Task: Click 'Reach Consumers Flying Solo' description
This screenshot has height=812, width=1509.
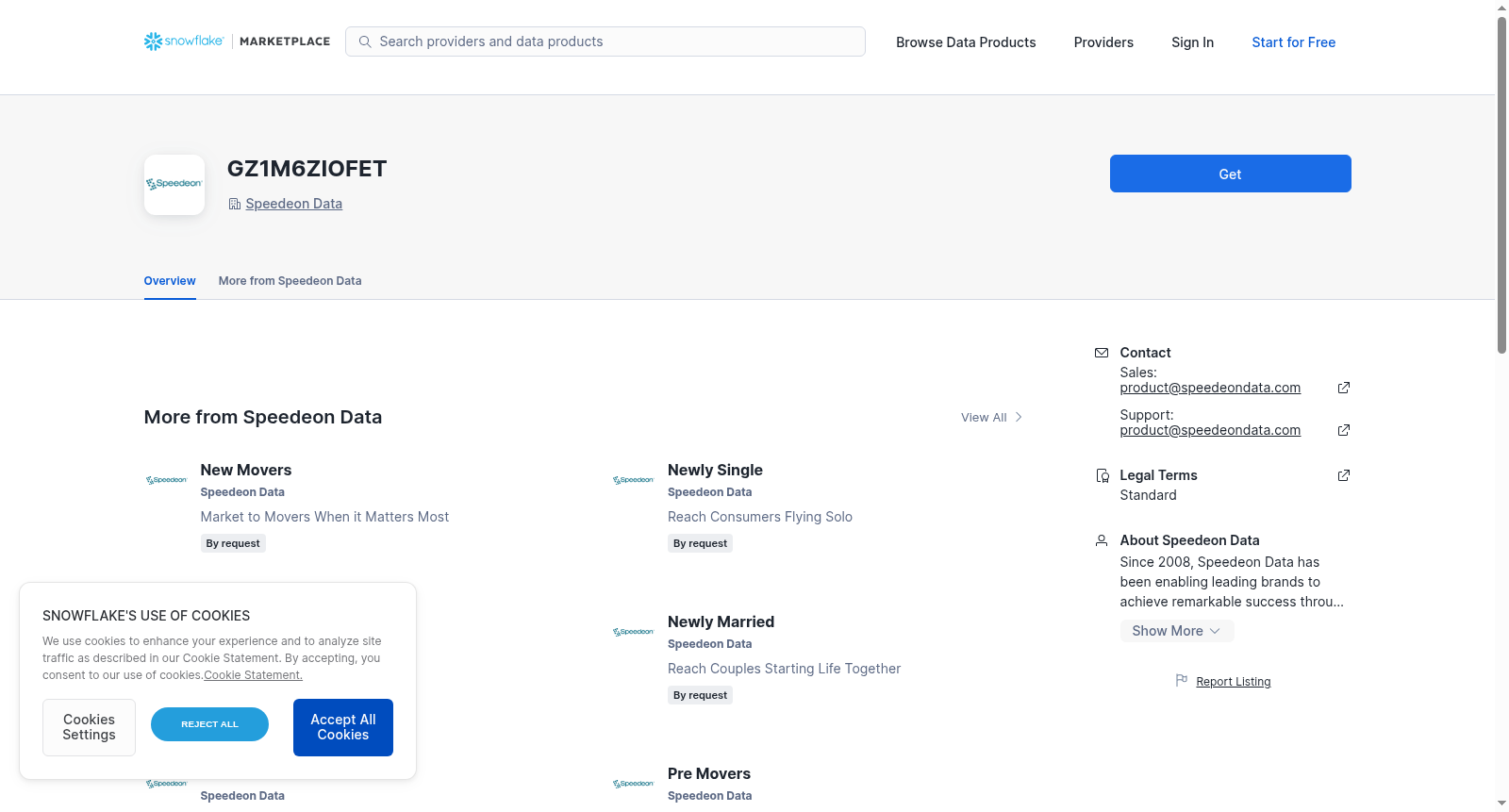Action: click(x=759, y=517)
